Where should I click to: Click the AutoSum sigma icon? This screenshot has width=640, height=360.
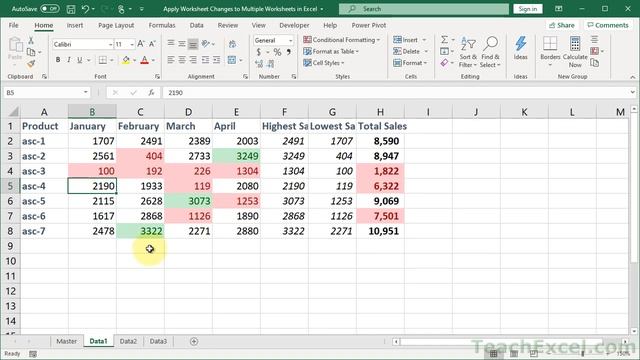(444, 40)
